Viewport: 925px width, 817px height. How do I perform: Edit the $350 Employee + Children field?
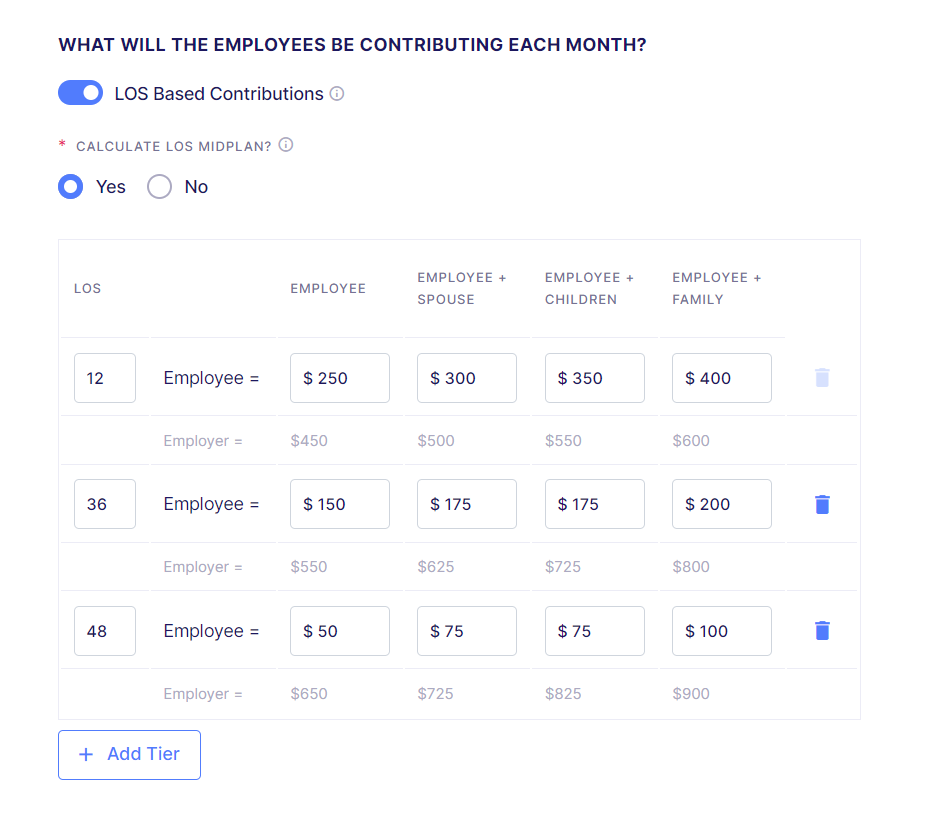[595, 378]
